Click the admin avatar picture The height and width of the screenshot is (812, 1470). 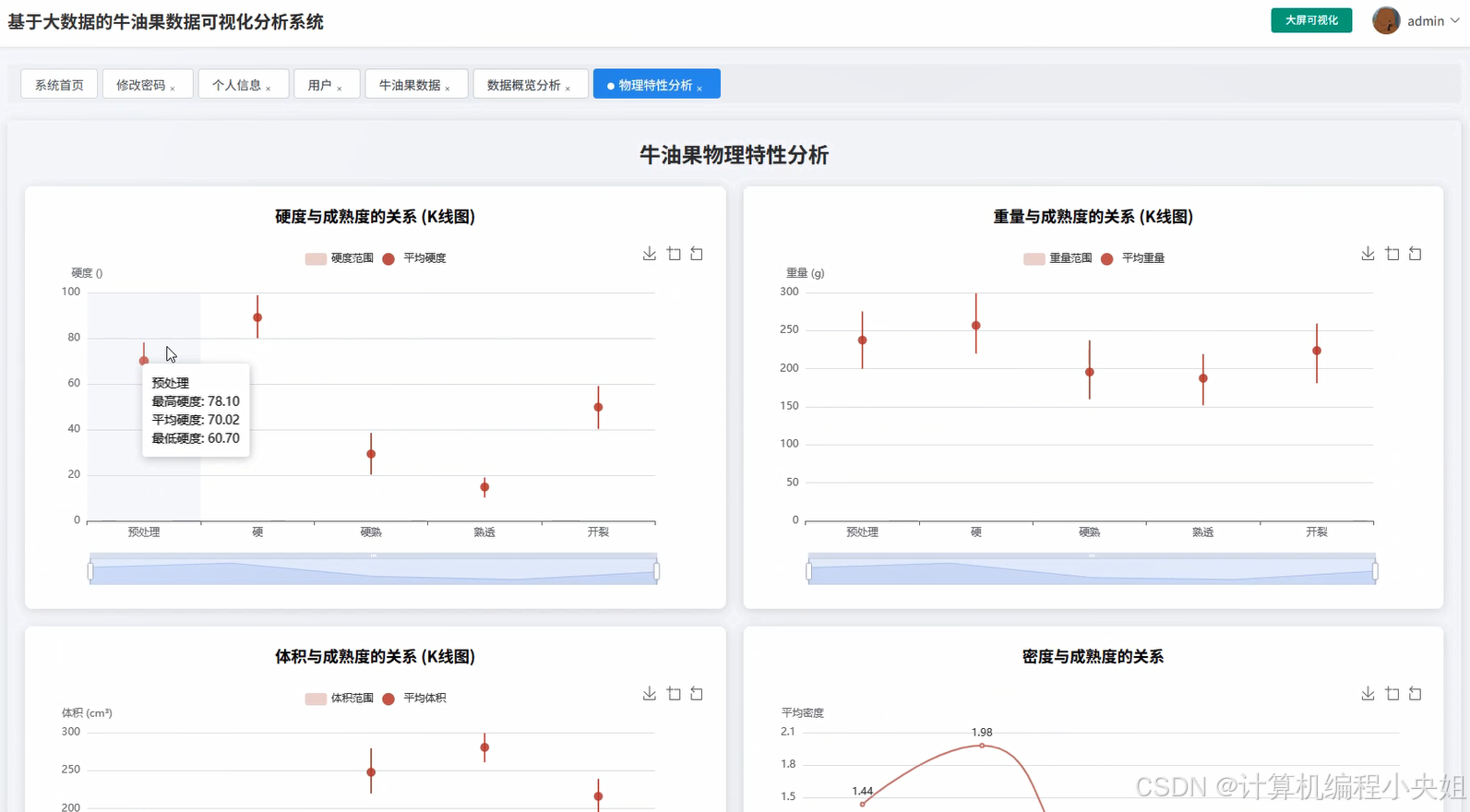tap(1386, 20)
